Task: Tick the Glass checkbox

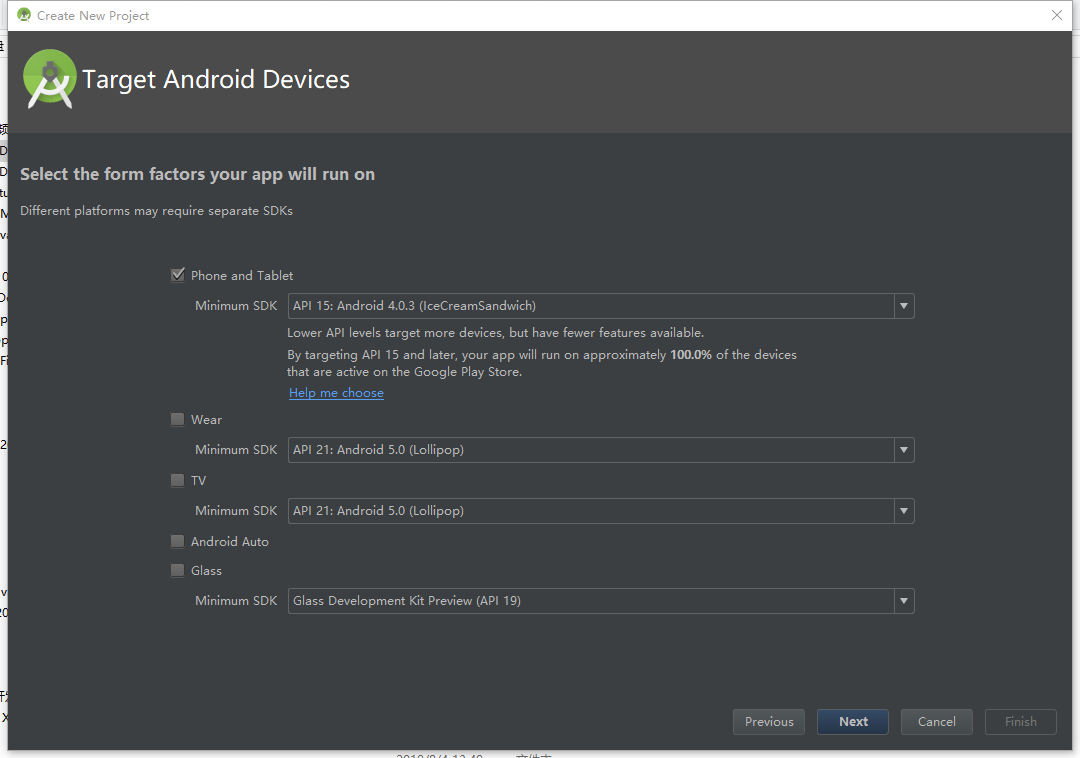Action: (178, 570)
